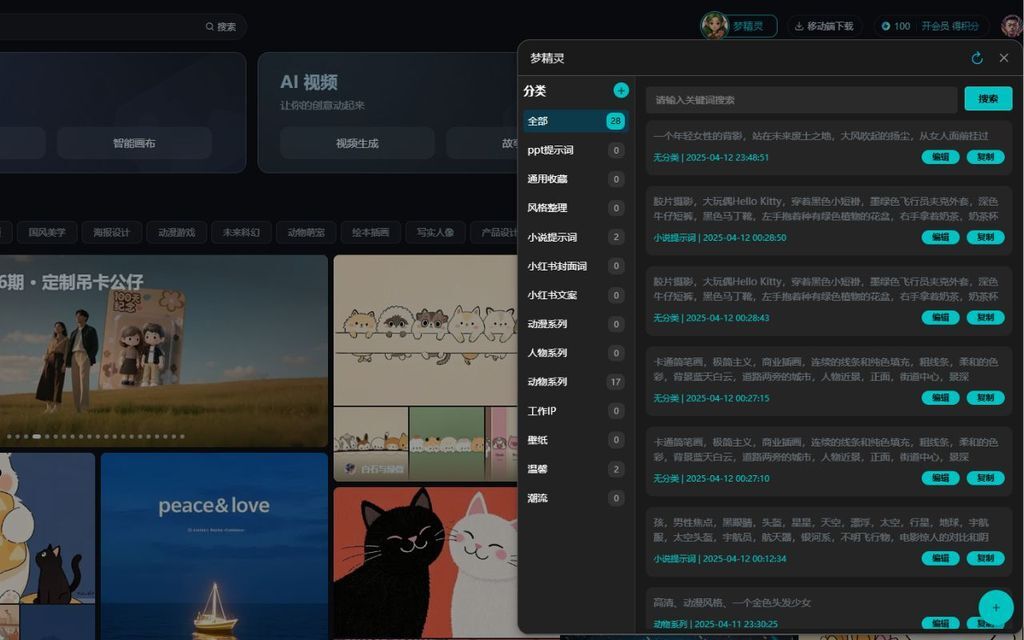Open 视频生成 button
The height and width of the screenshot is (640, 1024).
pos(357,143)
